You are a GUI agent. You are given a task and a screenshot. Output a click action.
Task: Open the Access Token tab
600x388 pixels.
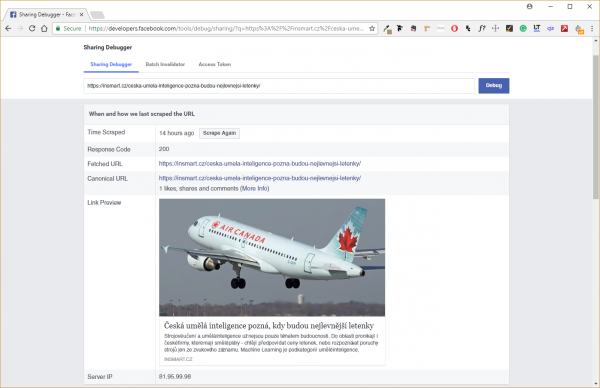point(215,64)
